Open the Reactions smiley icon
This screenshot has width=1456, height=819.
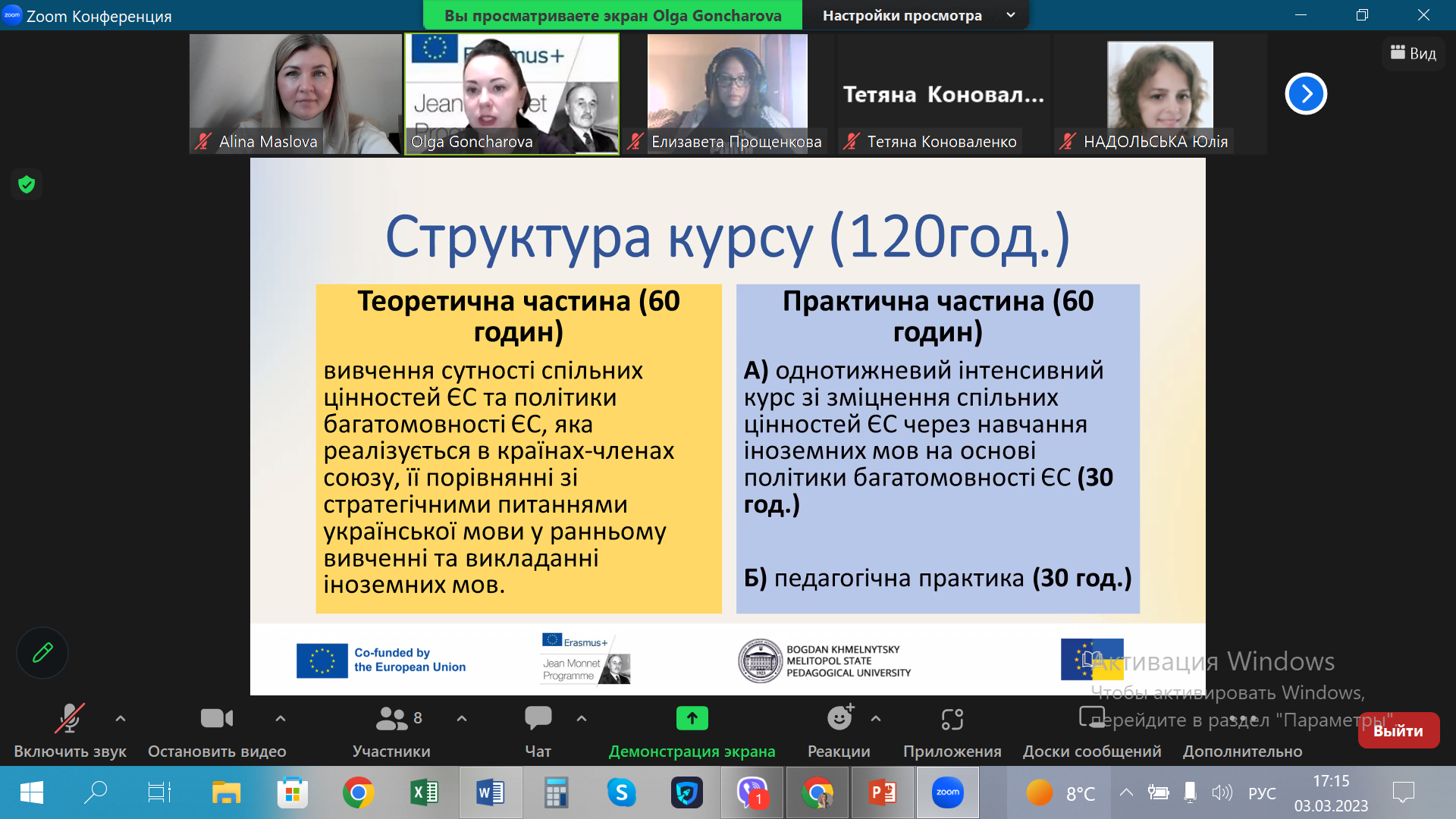pos(839,717)
